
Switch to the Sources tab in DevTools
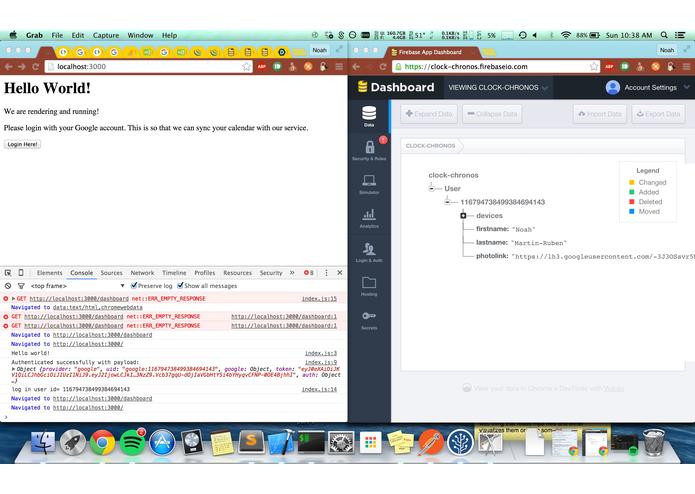(111, 273)
